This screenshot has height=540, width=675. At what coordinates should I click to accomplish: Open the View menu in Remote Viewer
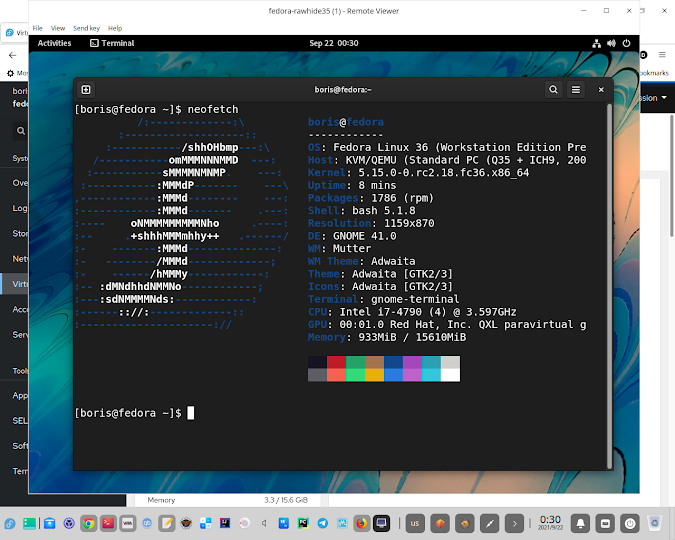58,28
